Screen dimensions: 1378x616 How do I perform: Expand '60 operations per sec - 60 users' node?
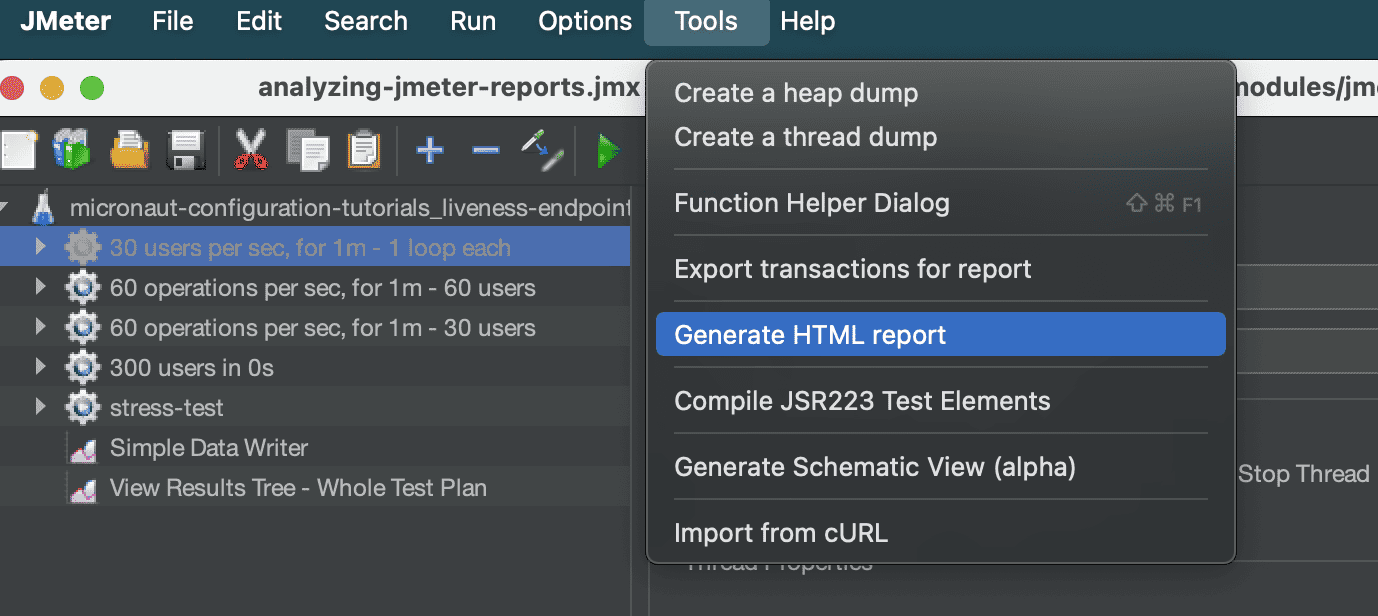tap(40, 287)
